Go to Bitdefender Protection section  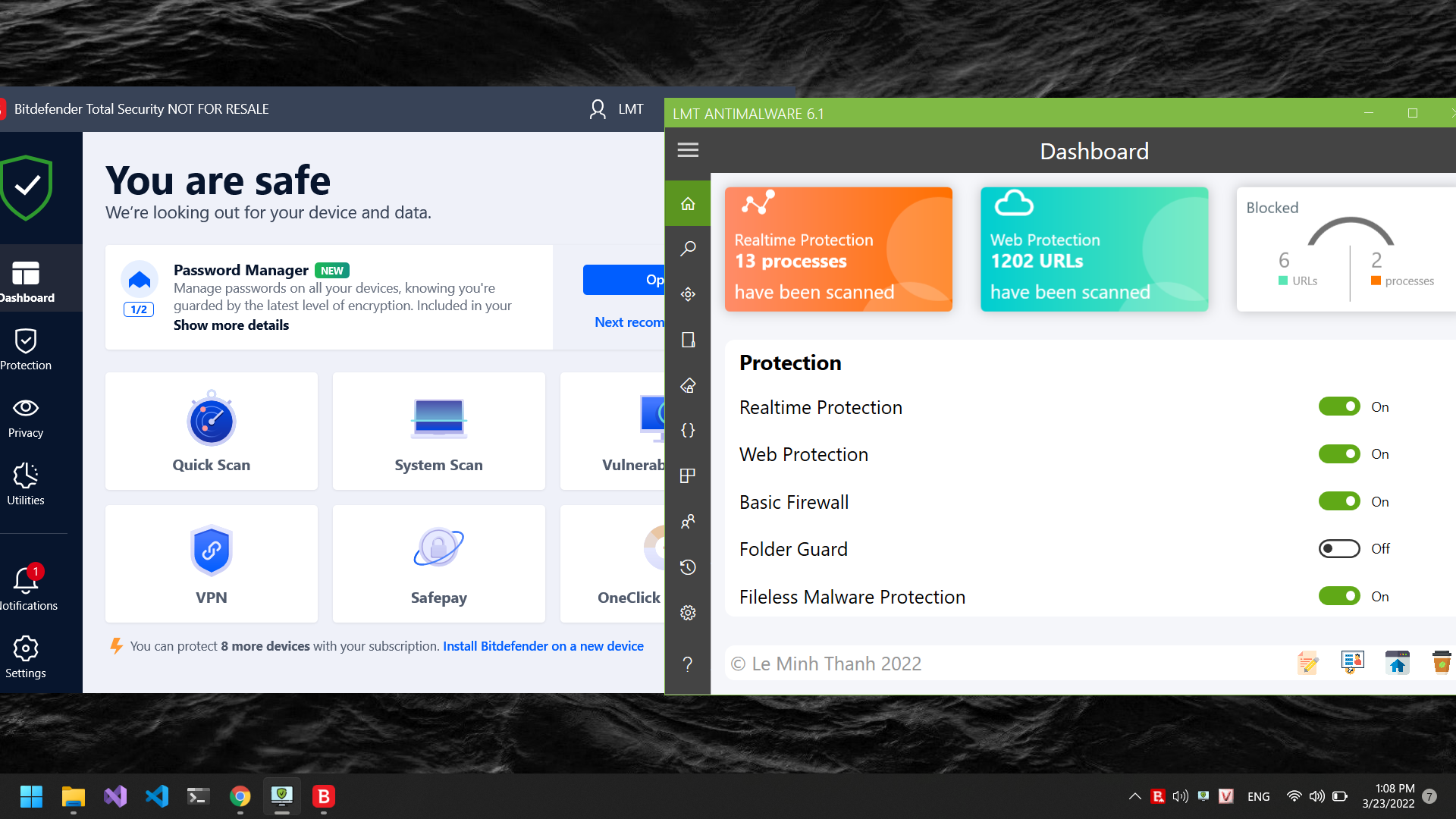point(26,349)
